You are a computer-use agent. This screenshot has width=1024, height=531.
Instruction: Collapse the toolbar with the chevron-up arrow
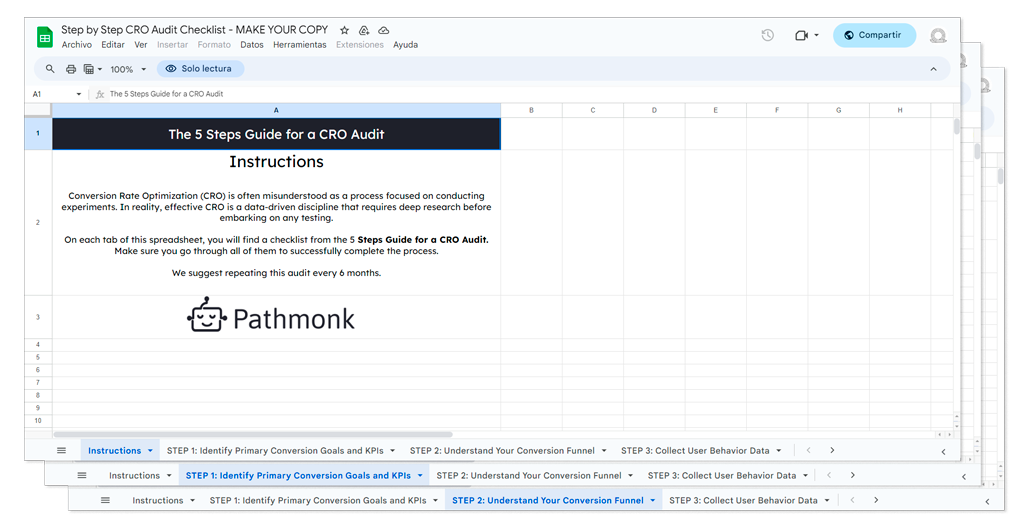click(x=933, y=69)
